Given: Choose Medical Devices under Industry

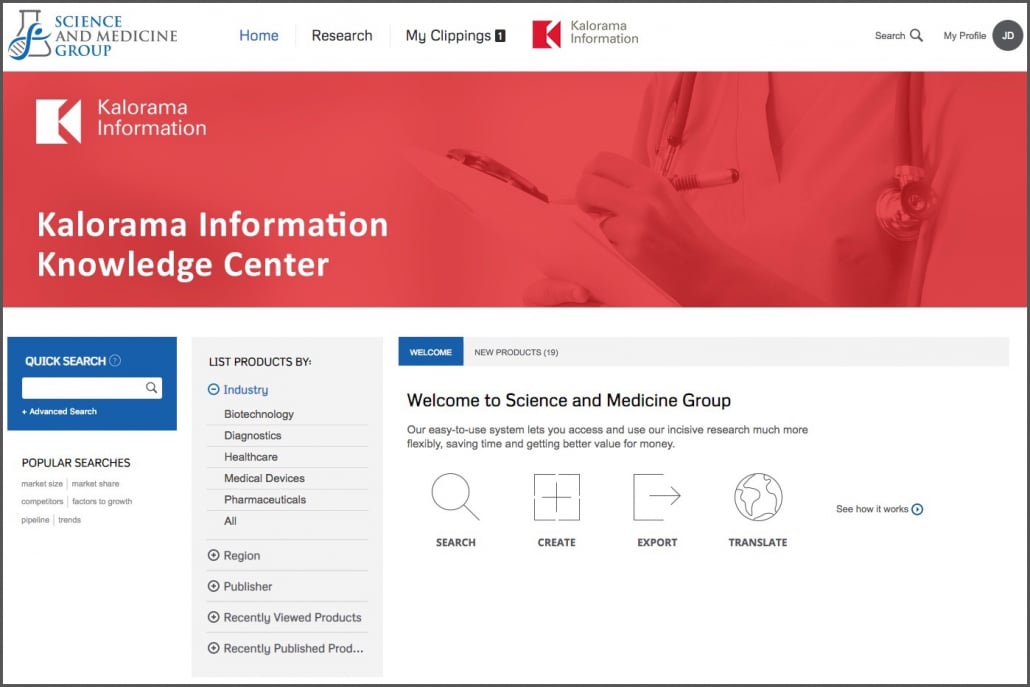Looking at the screenshot, I should pos(264,478).
